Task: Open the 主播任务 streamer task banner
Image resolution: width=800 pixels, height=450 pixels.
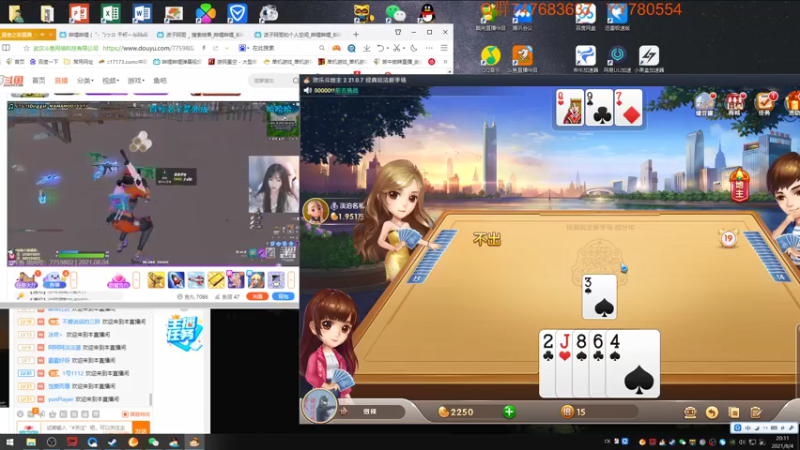Action: pos(184,333)
